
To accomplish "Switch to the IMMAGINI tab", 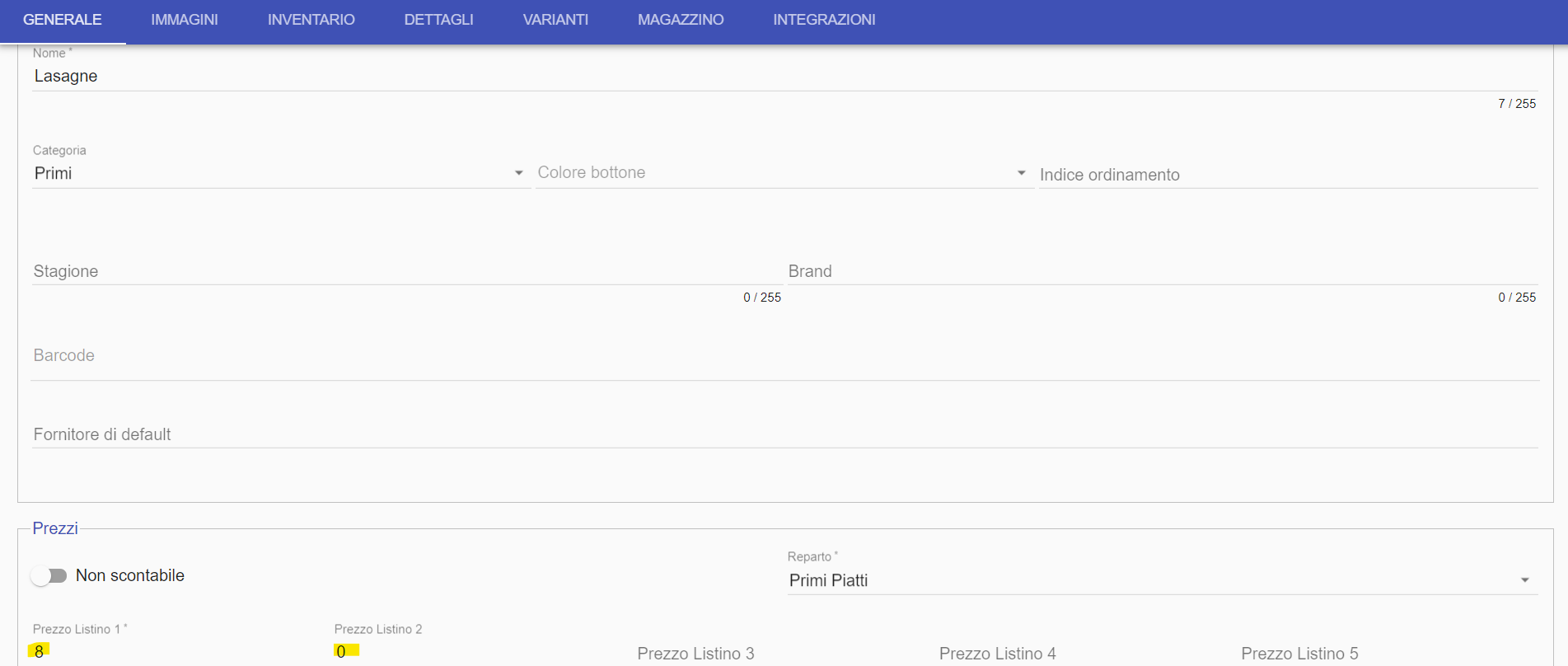I will (x=185, y=20).
